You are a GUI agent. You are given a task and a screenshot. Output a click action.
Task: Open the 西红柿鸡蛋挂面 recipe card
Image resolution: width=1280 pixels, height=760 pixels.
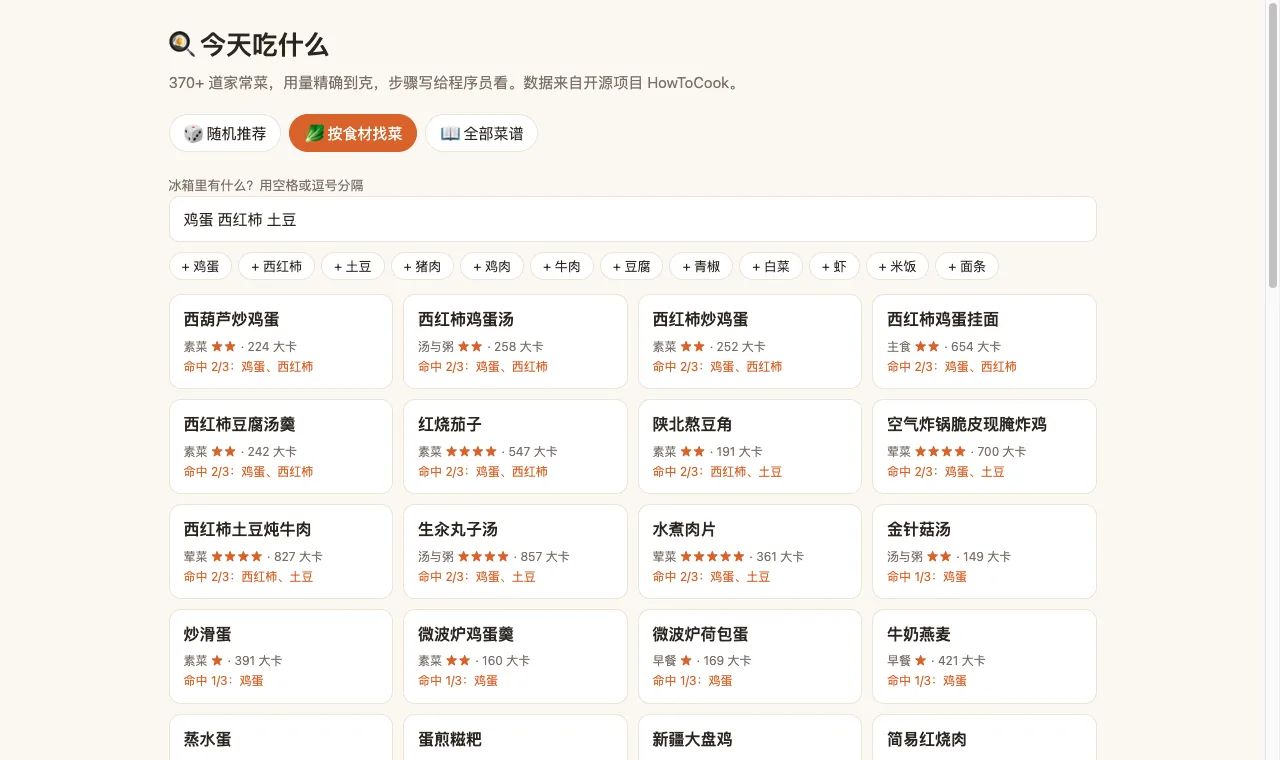(984, 341)
